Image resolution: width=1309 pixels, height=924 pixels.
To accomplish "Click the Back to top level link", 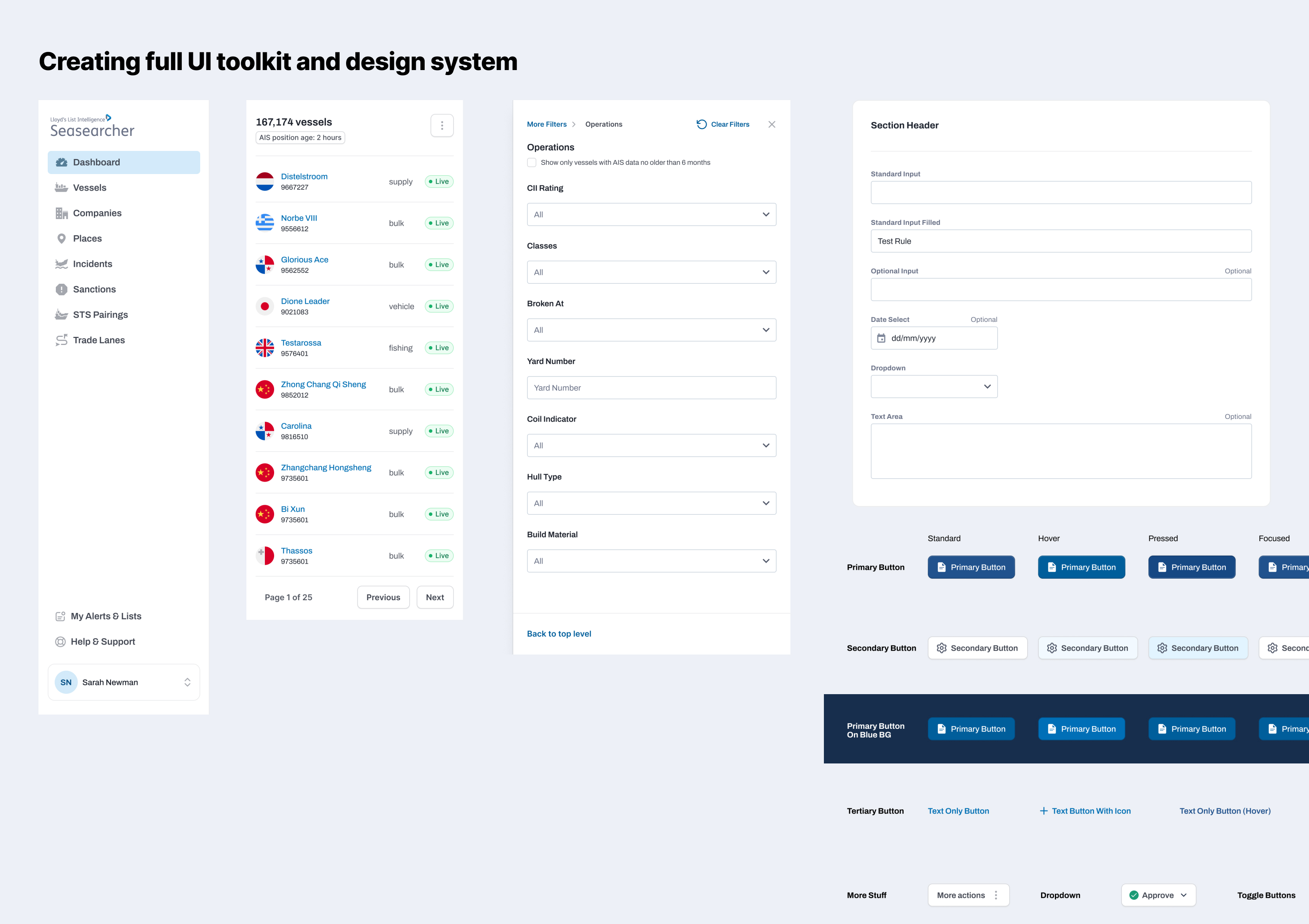I will point(559,634).
